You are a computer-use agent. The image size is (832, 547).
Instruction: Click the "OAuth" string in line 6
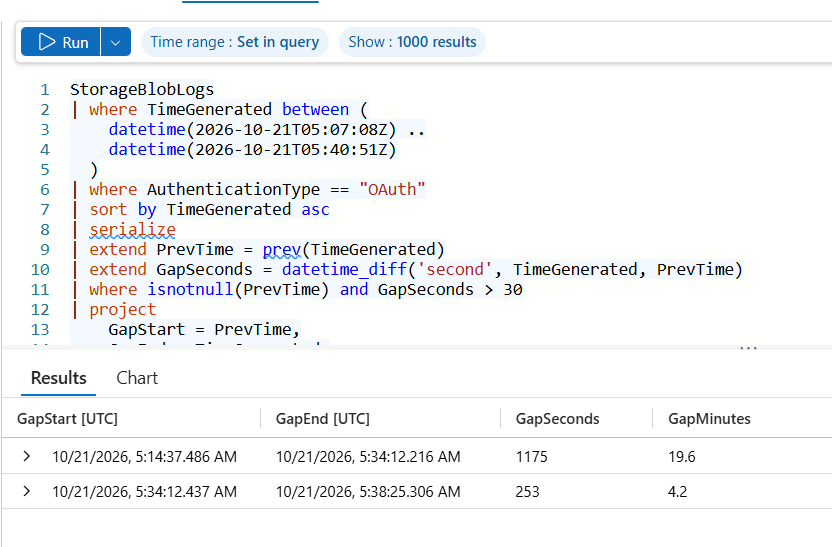[x=392, y=189]
